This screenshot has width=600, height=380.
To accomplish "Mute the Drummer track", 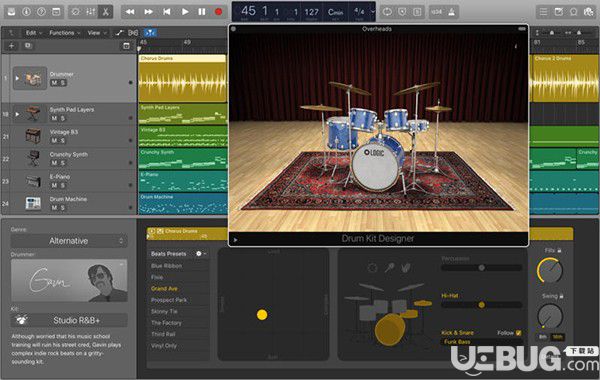I will (54, 83).
